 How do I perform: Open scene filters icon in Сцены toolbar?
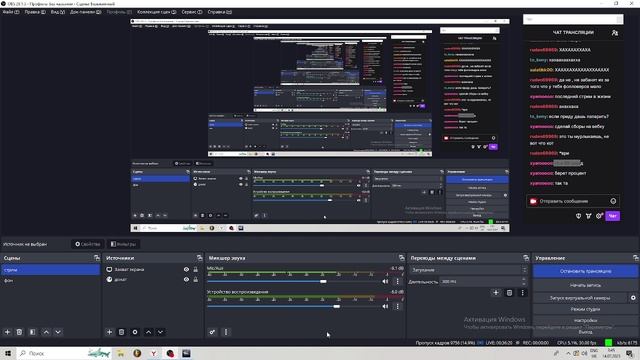click(x=33, y=332)
